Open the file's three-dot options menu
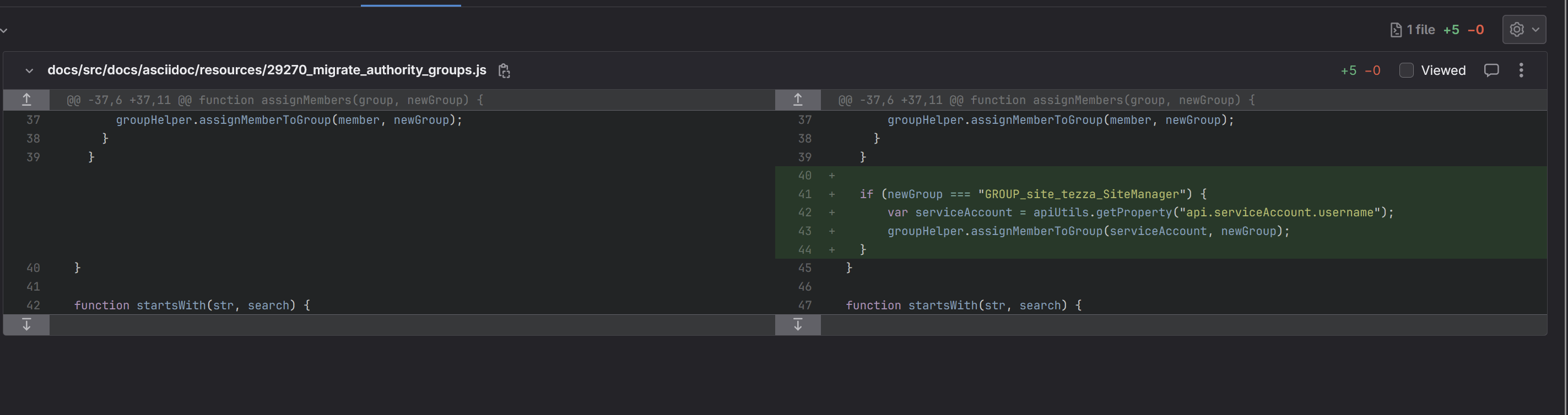Viewport: 1568px width, 415px height. coord(1521,70)
